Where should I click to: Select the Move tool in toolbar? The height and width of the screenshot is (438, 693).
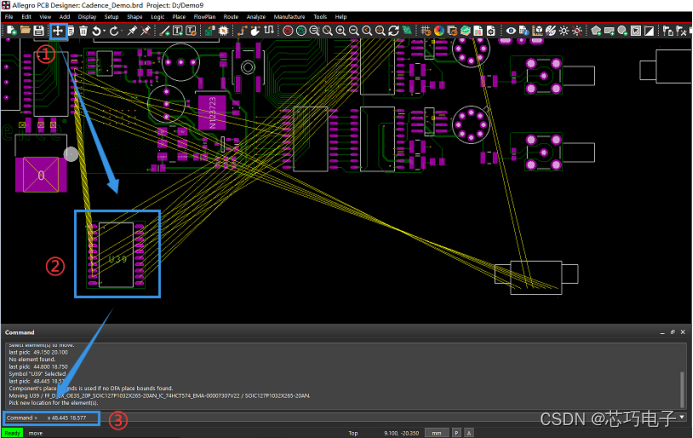[x=58, y=31]
